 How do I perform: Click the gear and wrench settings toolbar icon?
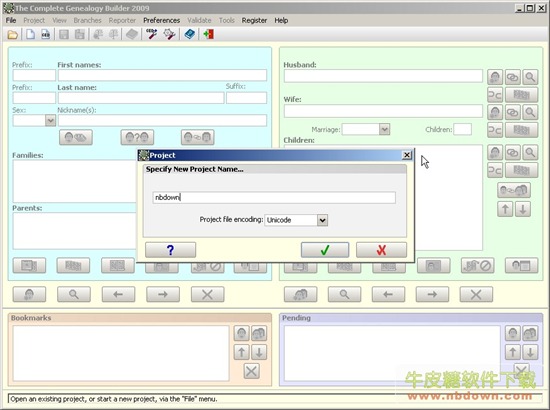(x=169, y=34)
